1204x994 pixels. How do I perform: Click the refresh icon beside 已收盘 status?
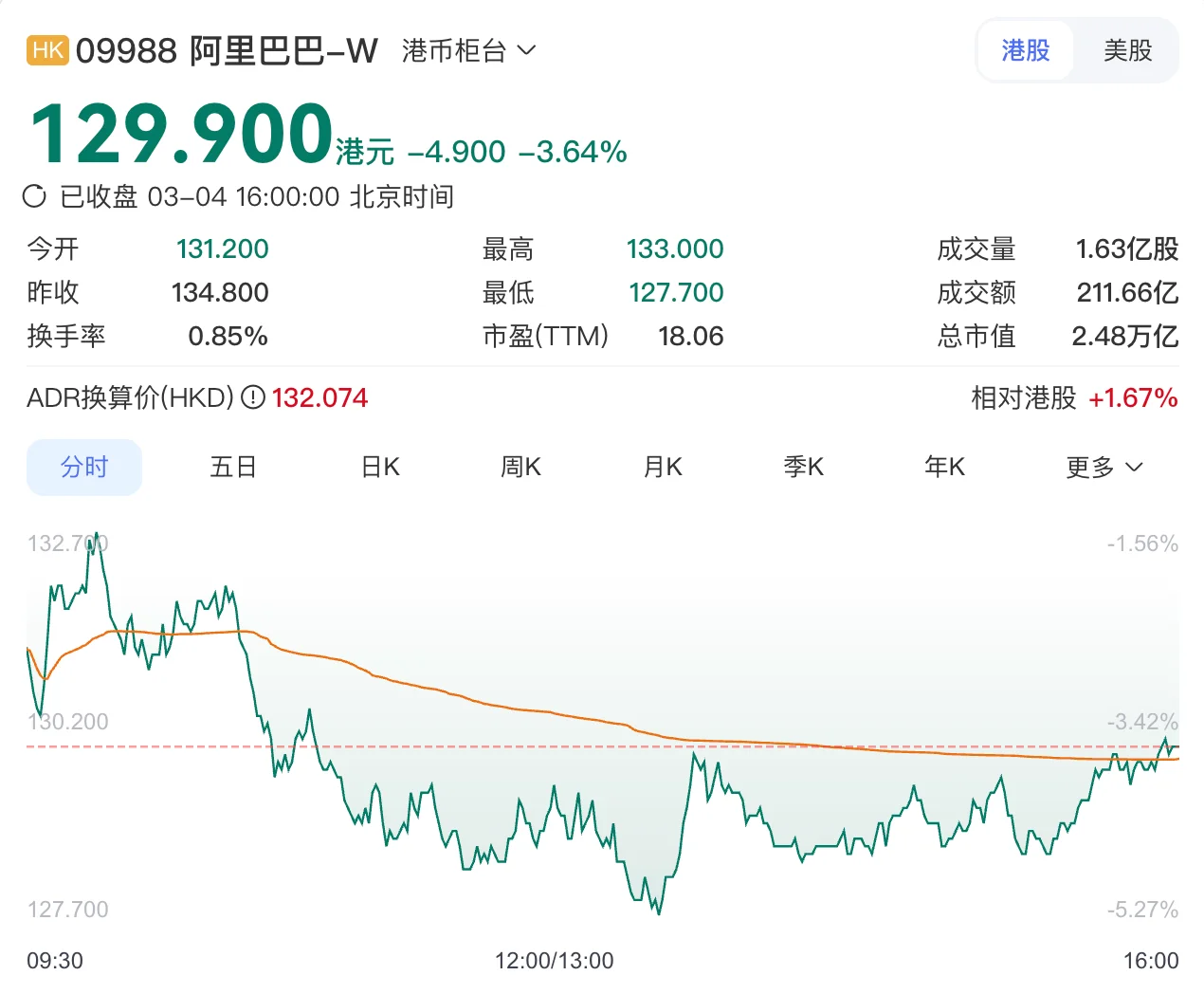point(35,196)
